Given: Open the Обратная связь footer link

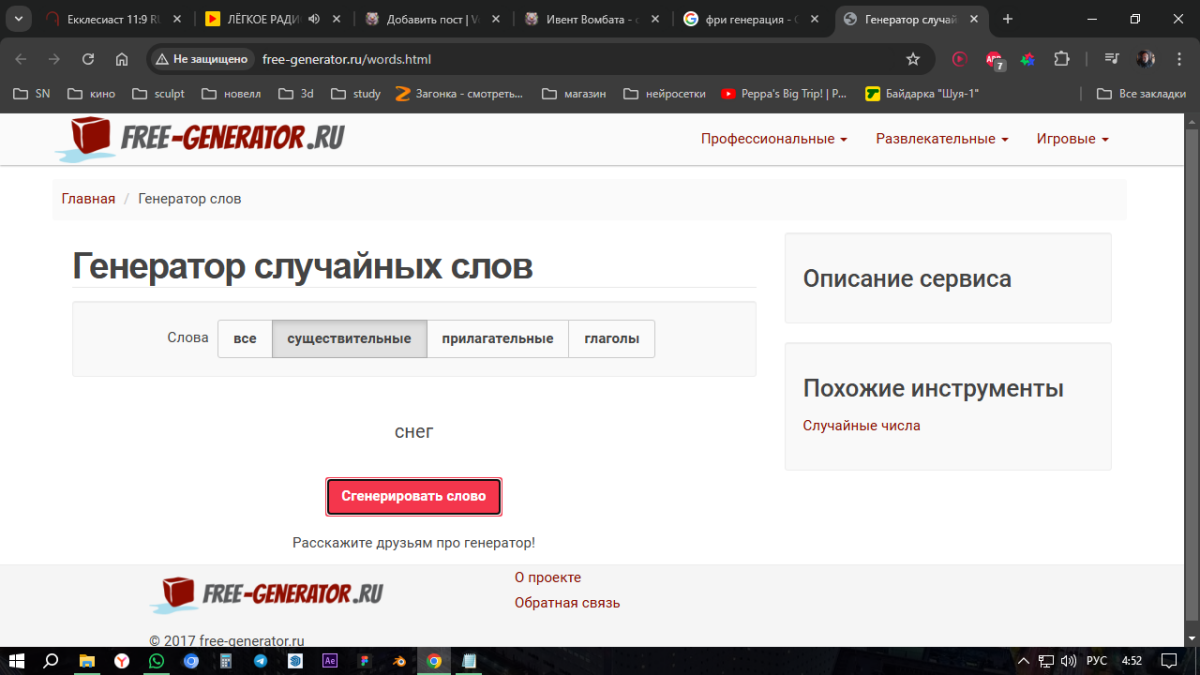Looking at the screenshot, I should 567,603.
